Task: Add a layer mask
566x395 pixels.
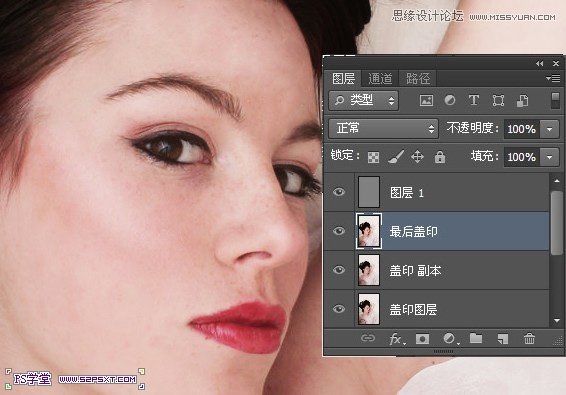Action: [422, 339]
